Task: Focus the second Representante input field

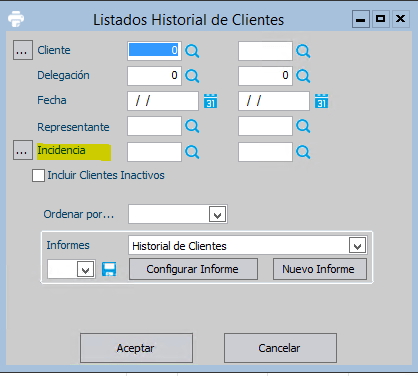Action: [265, 126]
